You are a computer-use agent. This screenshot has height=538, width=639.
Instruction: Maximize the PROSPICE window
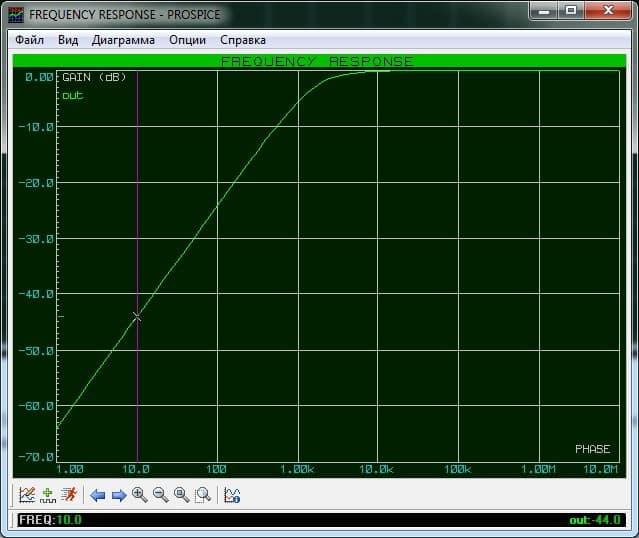(x=571, y=10)
